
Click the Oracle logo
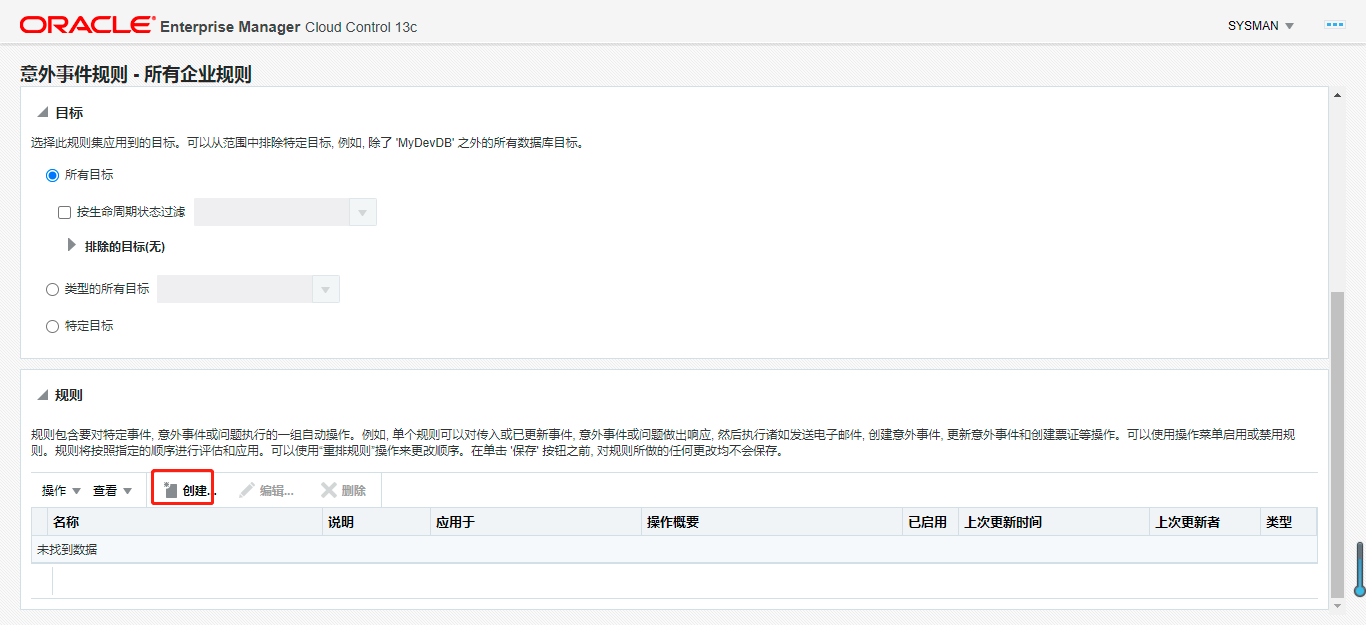pyautogui.click(x=88, y=25)
